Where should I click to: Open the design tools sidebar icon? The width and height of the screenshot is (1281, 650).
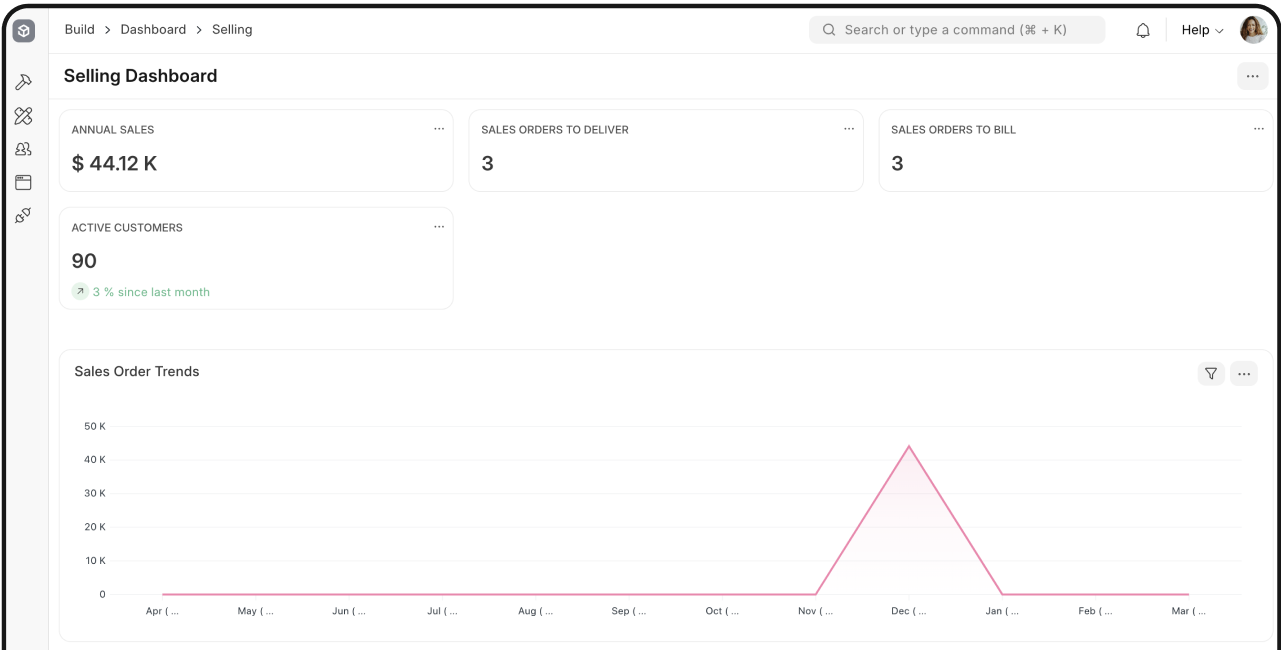[24, 115]
